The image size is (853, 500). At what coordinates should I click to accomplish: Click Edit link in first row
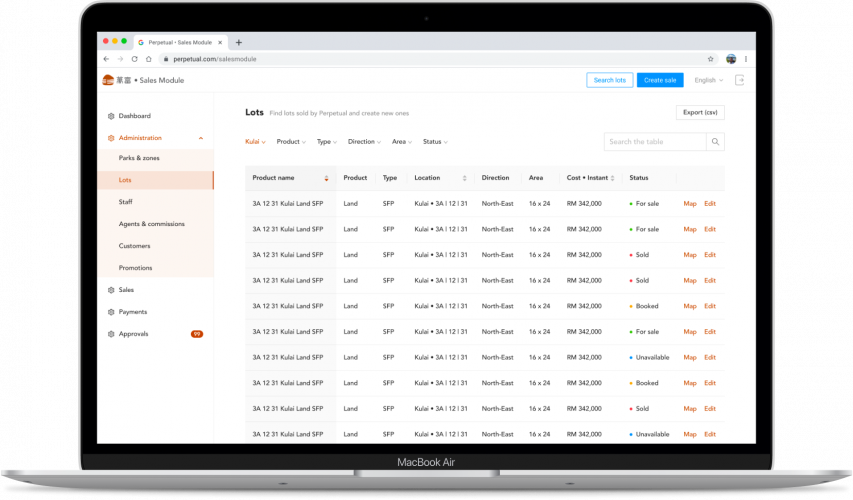click(x=710, y=203)
